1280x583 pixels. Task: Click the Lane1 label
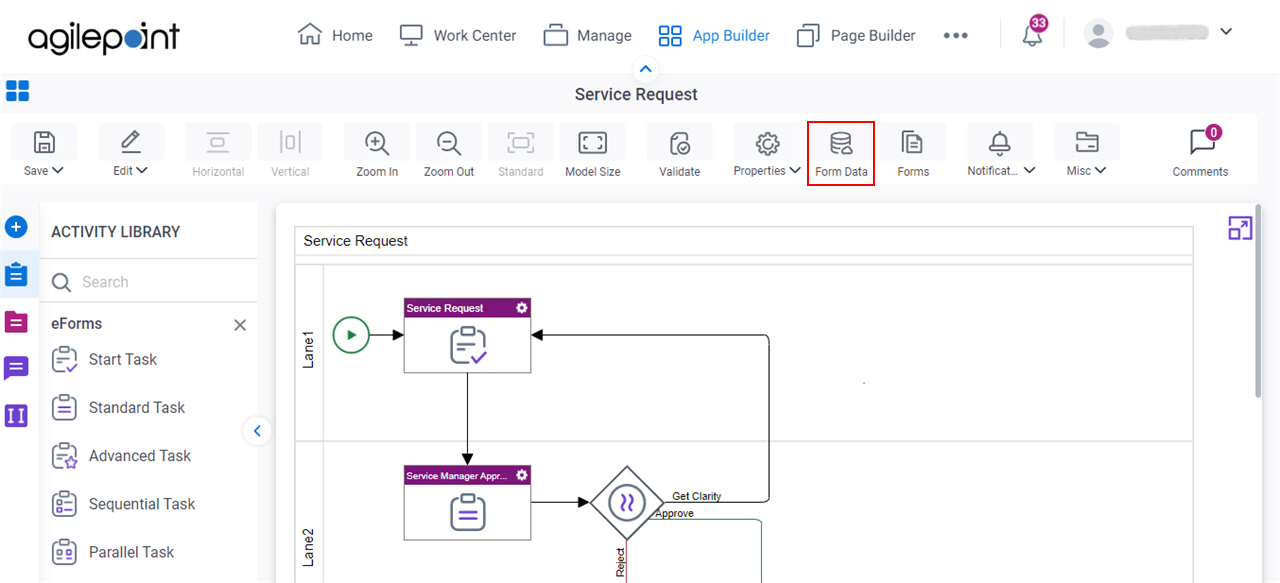point(308,351)
